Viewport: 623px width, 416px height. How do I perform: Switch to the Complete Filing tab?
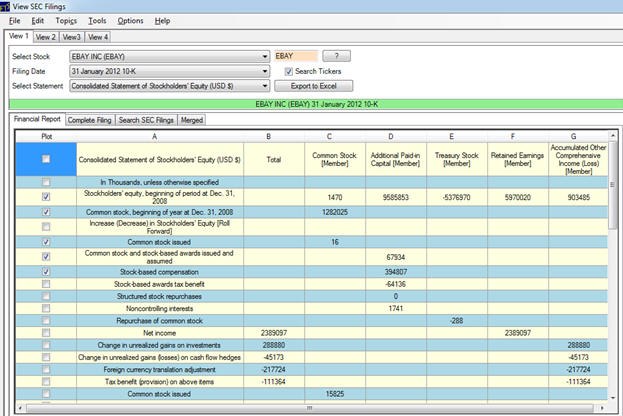[89, 120]
